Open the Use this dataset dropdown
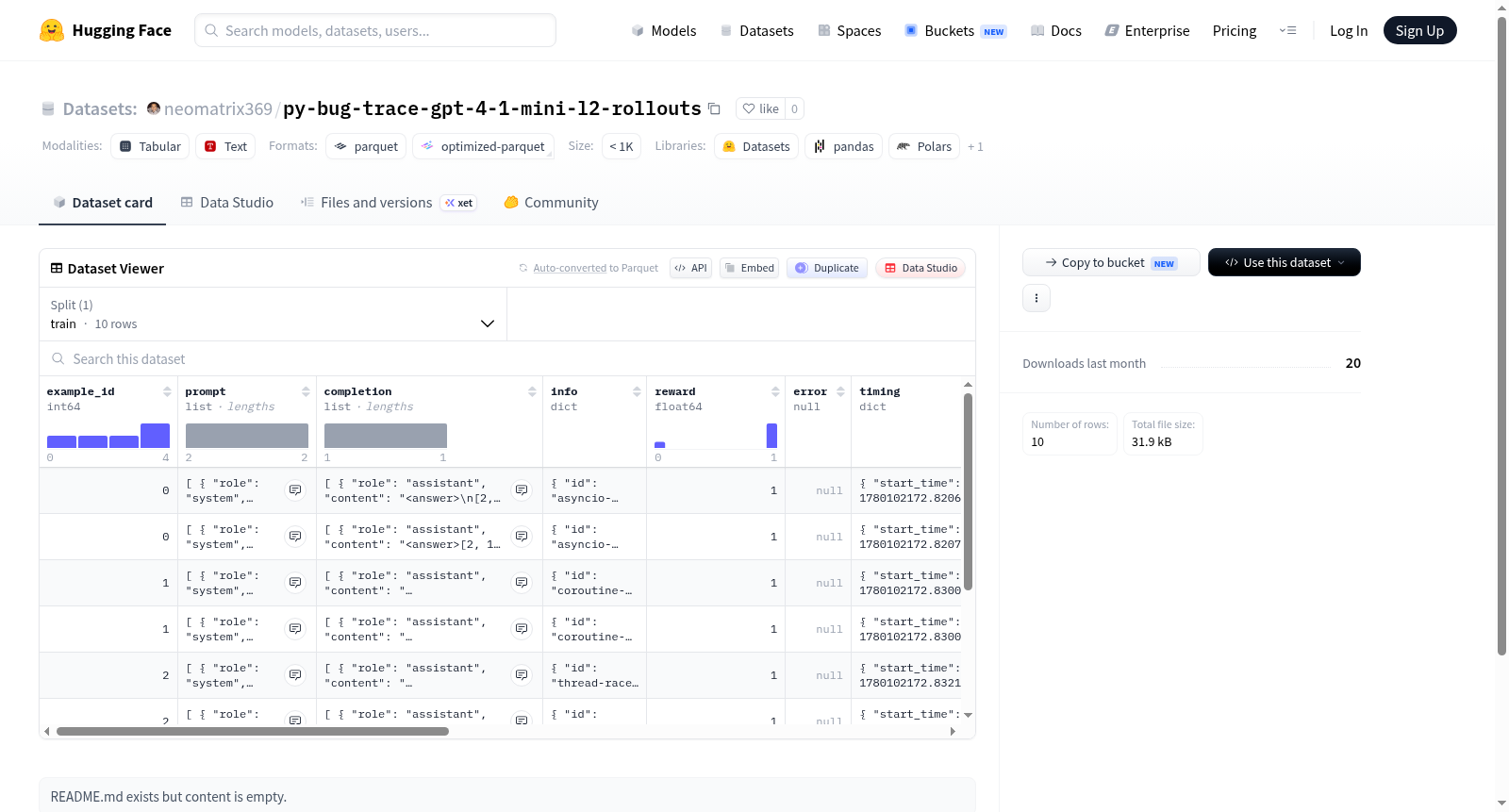 pos(1285,262)
